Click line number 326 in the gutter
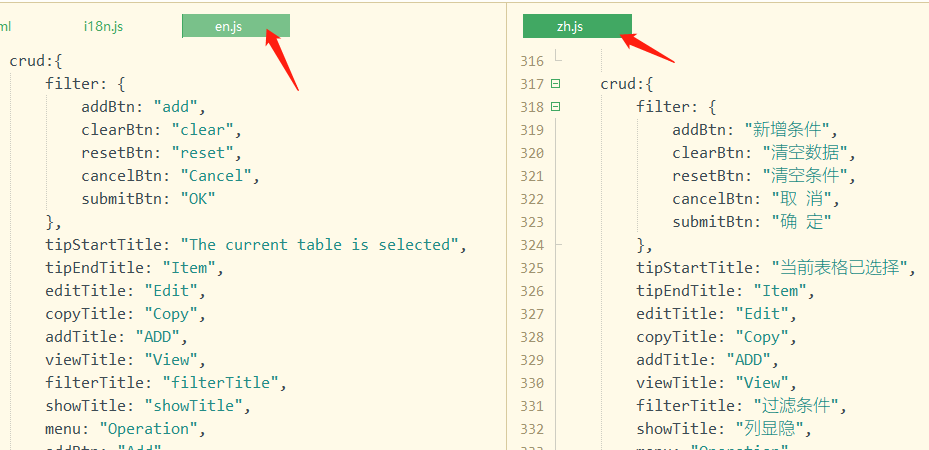This screenshot has height=450, width=929. (x=532, y=291)
